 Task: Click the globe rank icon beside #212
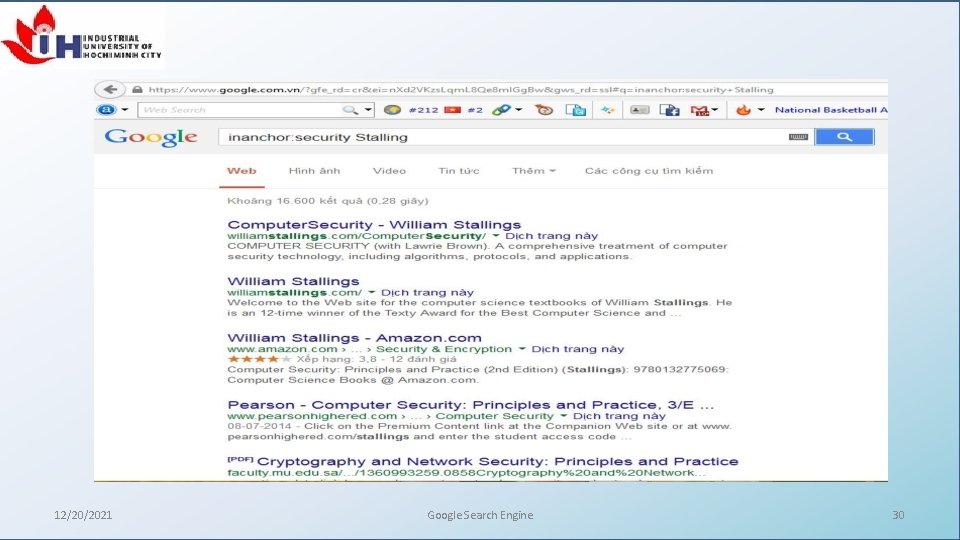pyautogui.click(x=392, y=110)
